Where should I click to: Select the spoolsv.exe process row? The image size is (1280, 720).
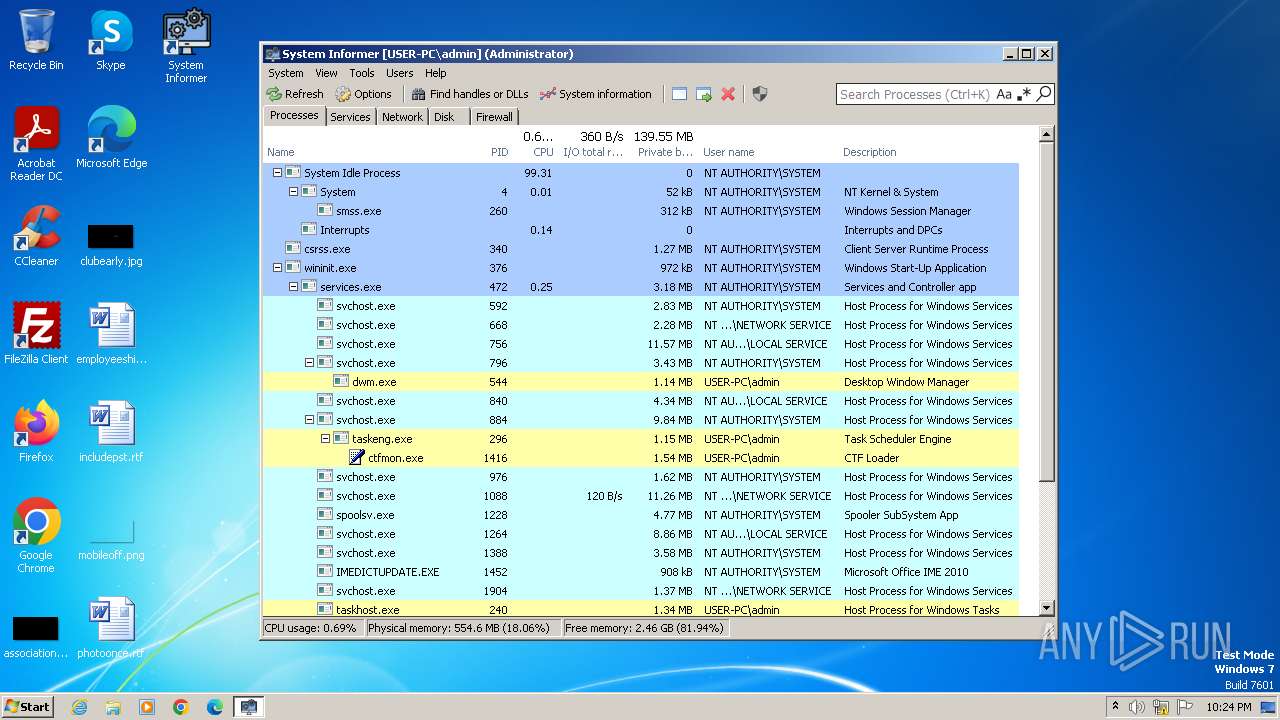coord(640,515)
